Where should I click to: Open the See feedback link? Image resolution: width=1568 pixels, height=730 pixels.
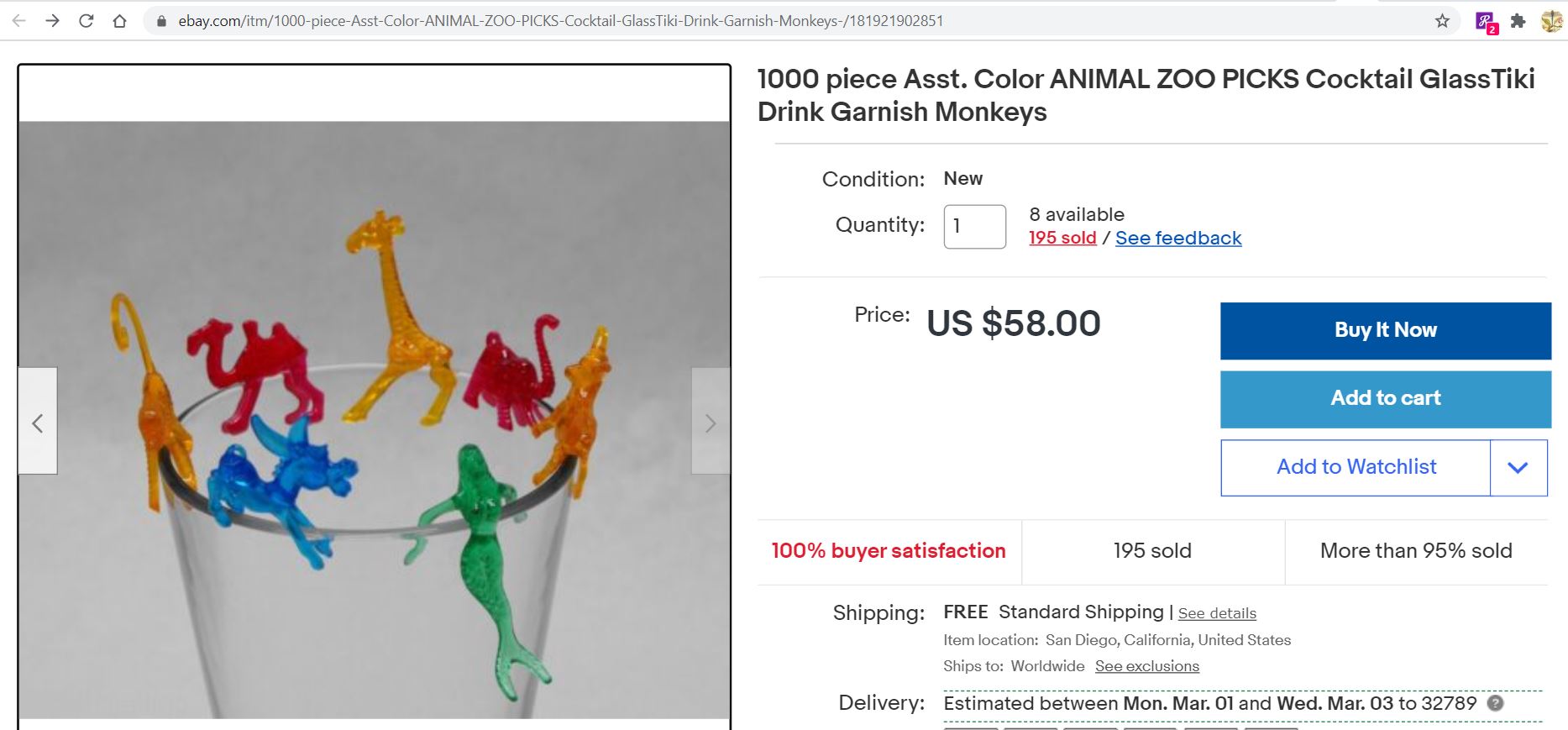tap(1177, 238)
